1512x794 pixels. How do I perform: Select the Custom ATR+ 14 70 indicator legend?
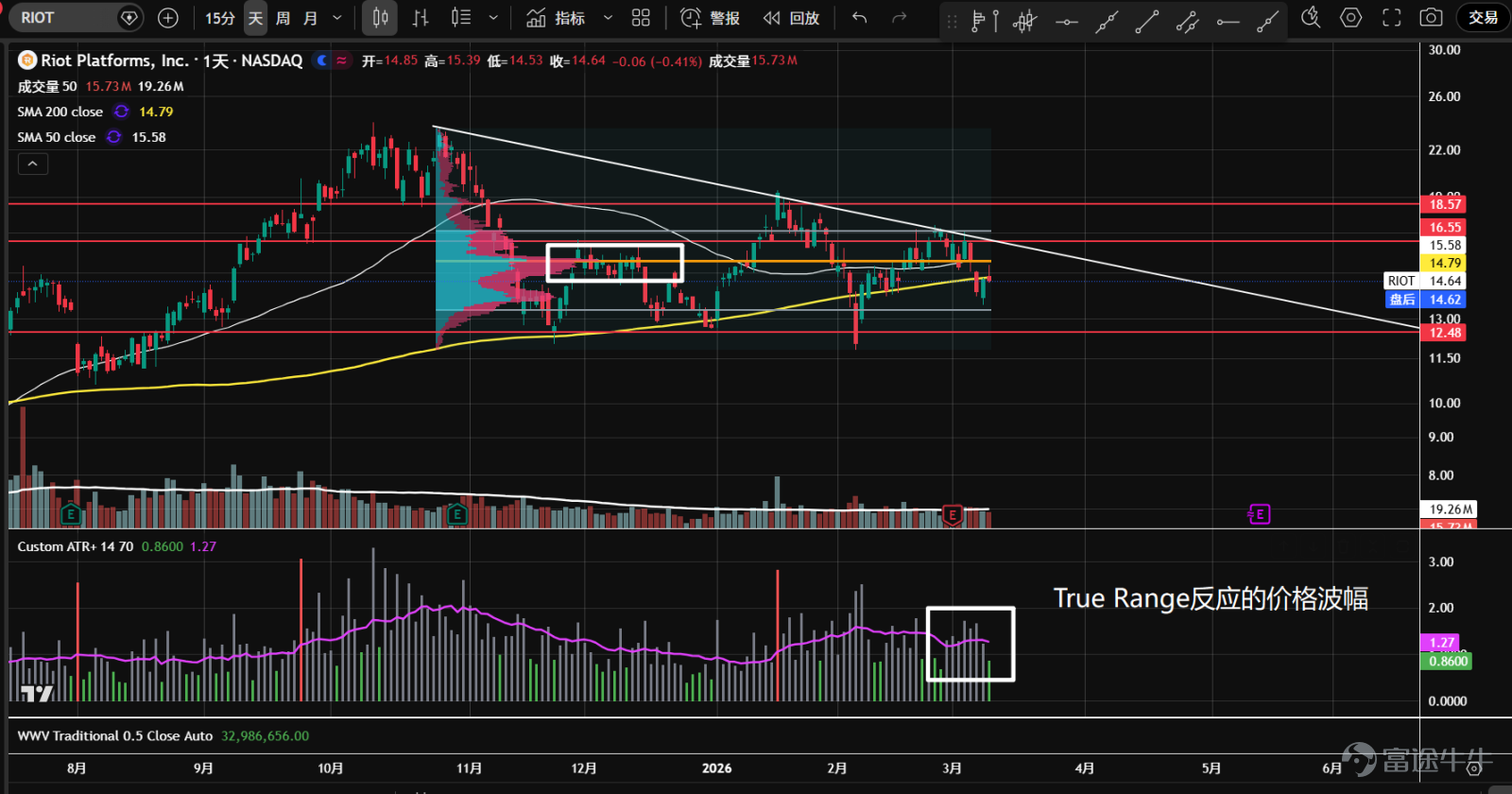tap(76, 546)
